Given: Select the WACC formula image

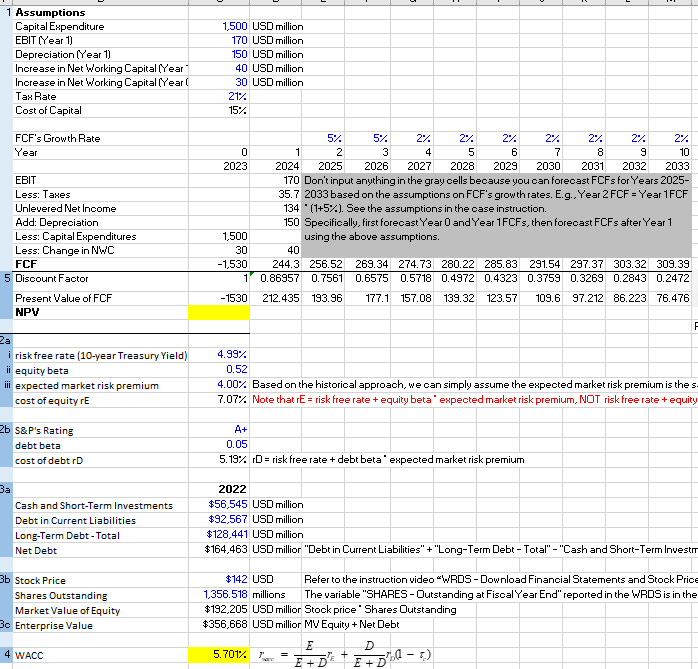Looking at the screenshot, I should click(x=344, y=654).
